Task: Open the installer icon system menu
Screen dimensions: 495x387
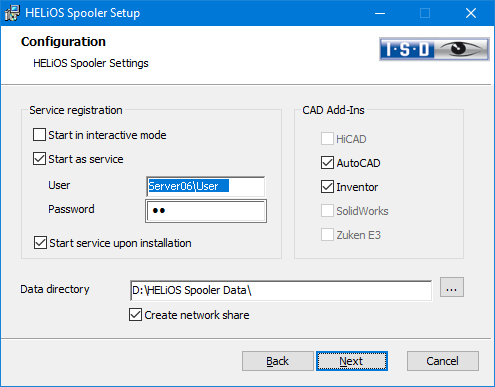Action: coord(12,13)
